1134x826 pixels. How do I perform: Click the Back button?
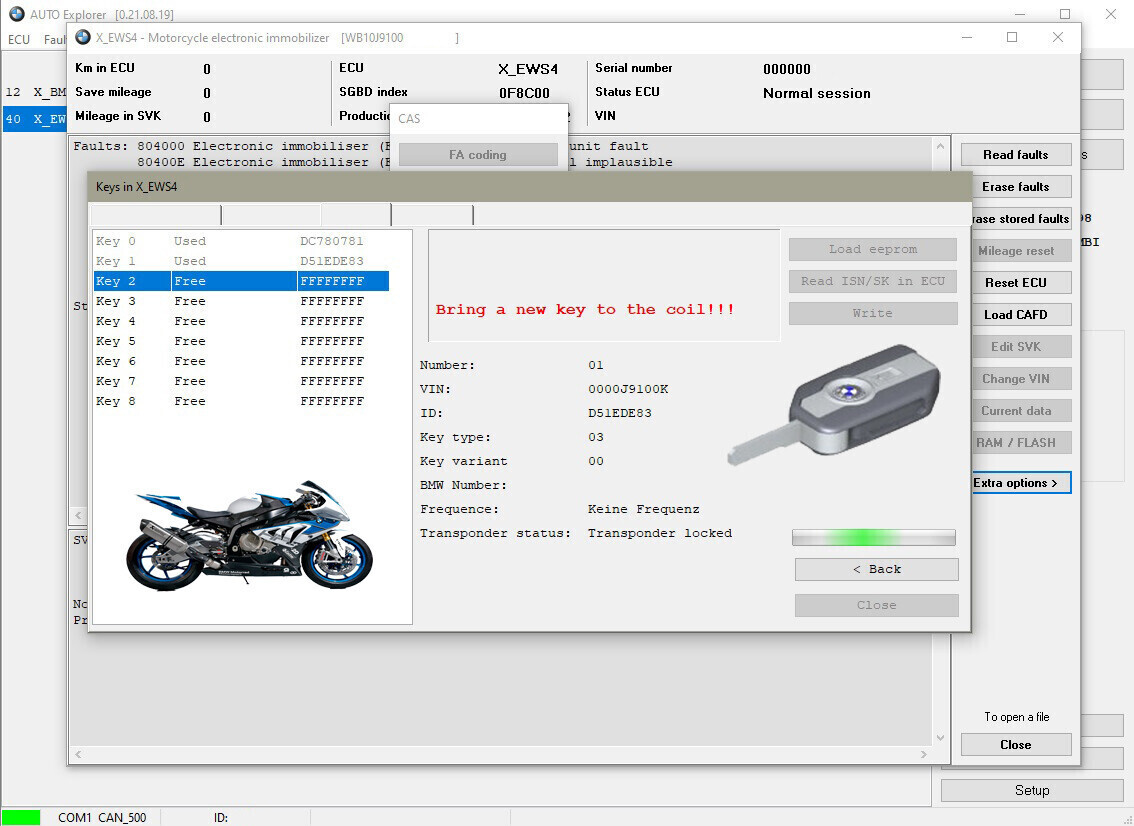pyautogui.click(x=877, y=569)
